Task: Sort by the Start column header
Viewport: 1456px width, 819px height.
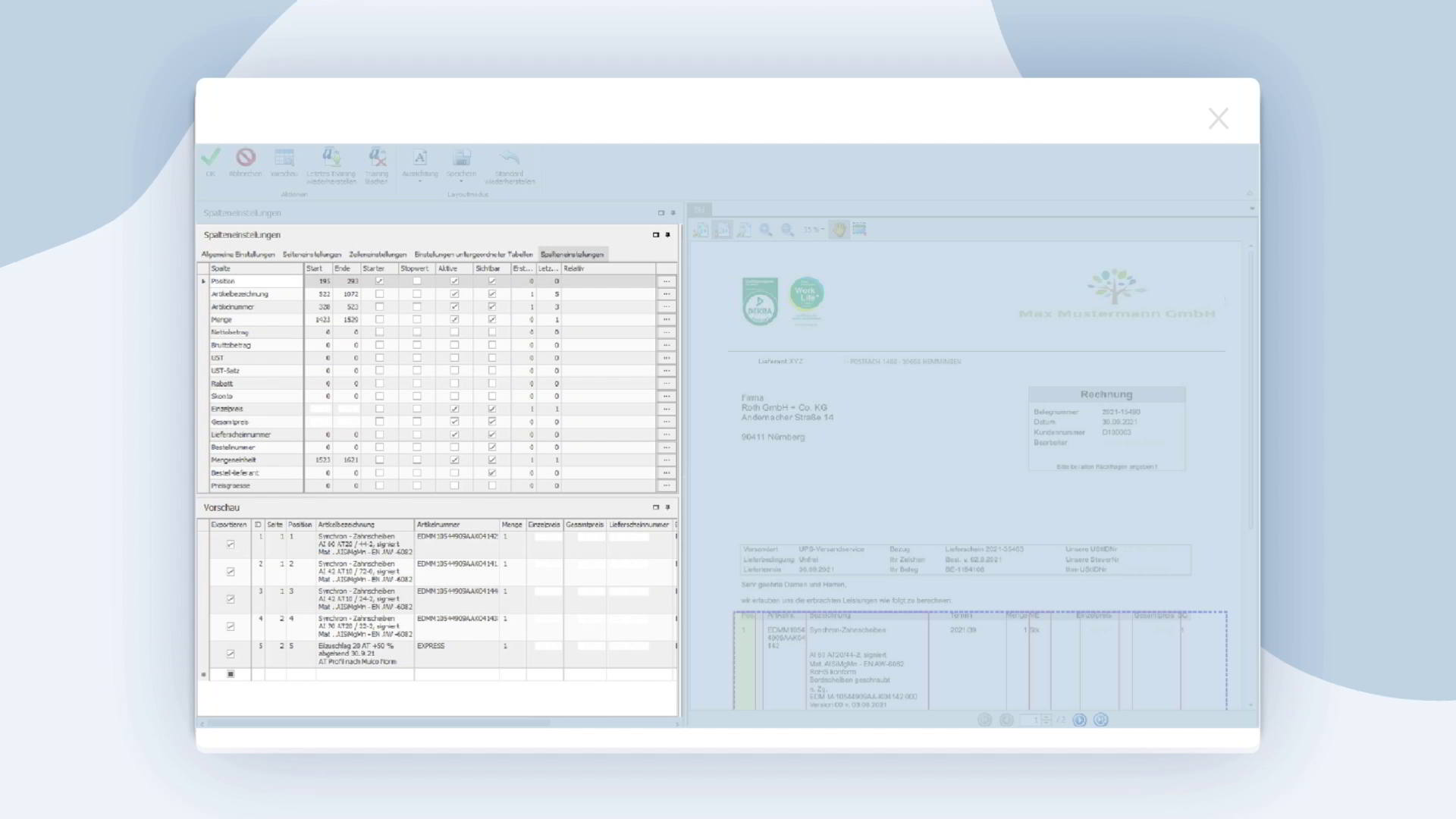Action: pos(318,268)
